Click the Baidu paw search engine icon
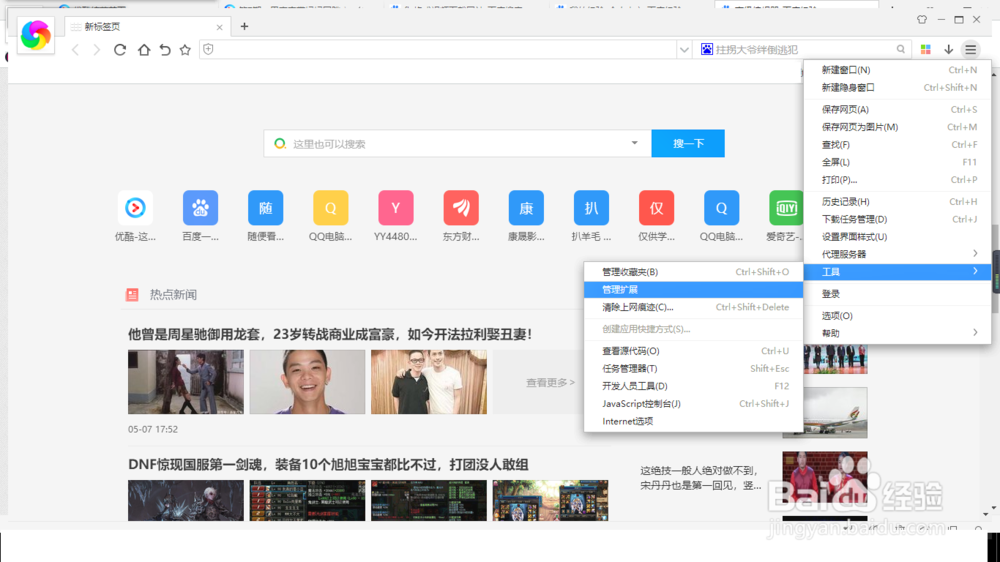 pos(707,49)
